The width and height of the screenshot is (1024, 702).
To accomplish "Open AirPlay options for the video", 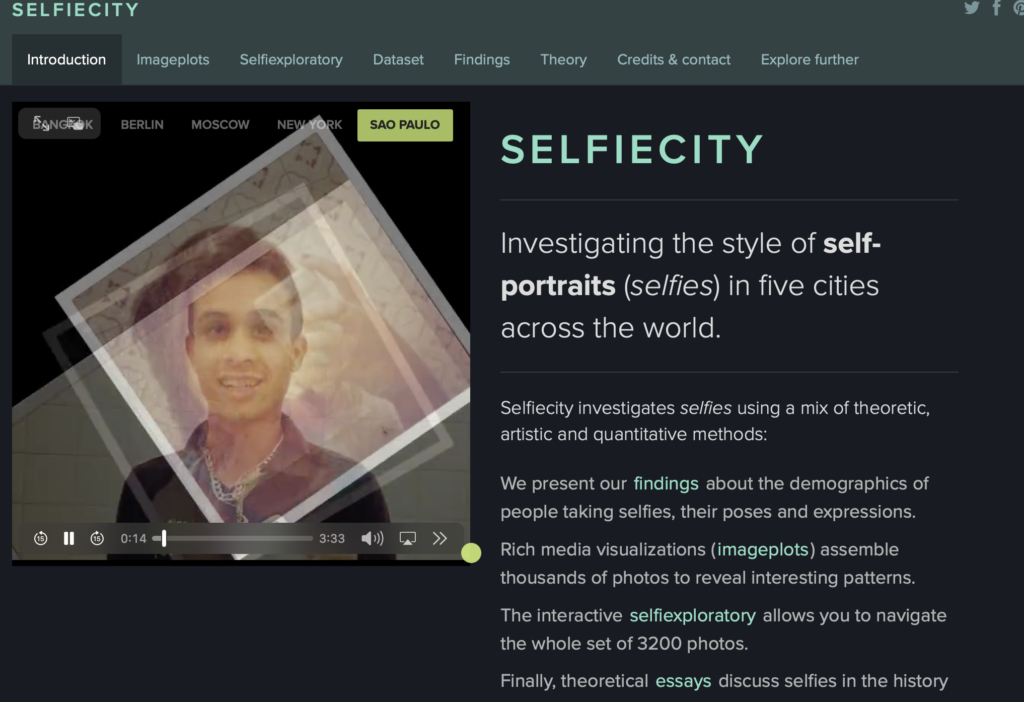I will pyautogui.click(x=408, y=538).
